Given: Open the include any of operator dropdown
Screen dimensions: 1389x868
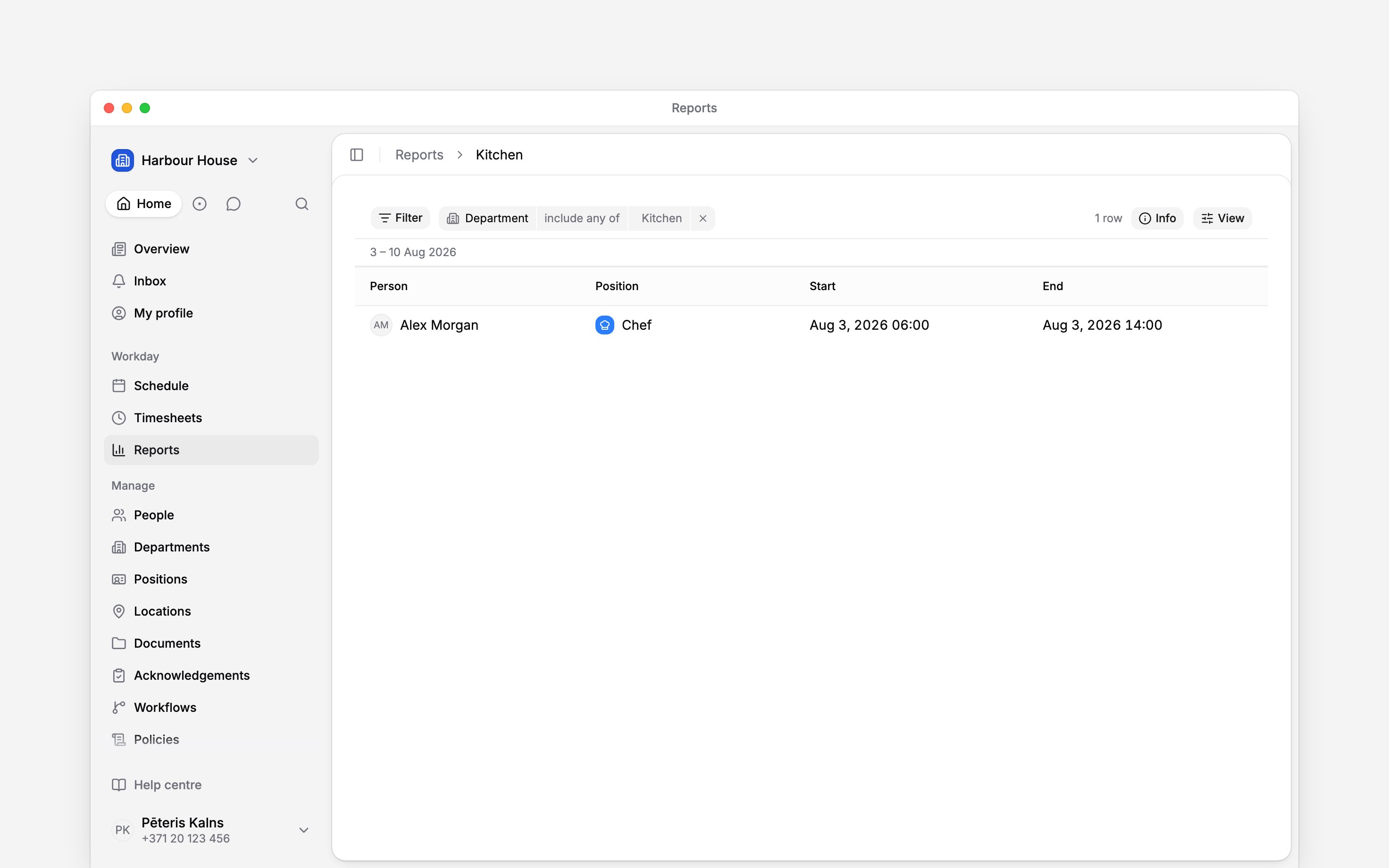Looking at the screenshot, I should click(581, 218).
